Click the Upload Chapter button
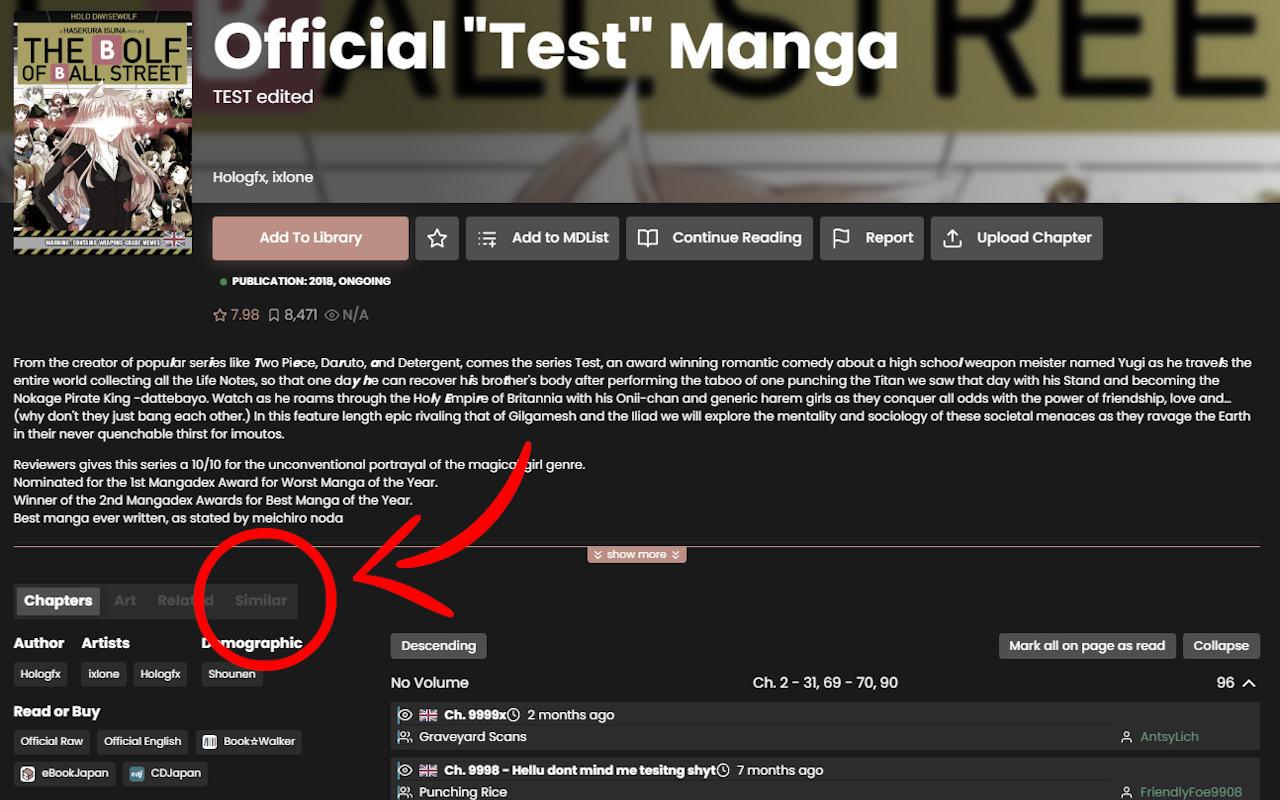The width and height of the screenshot is (1280, 800). tap(1017, 238)
